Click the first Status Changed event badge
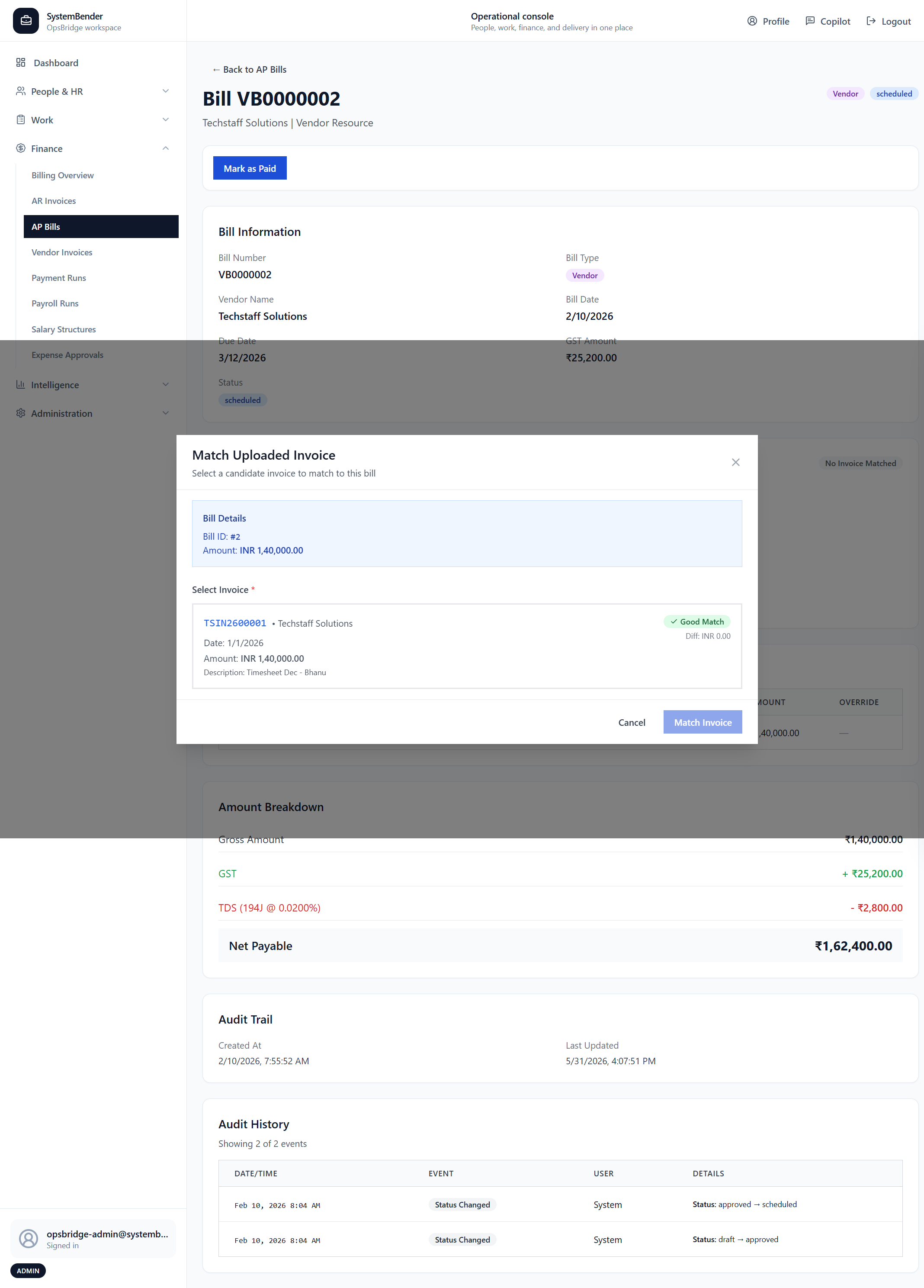This screenshot has height=1288, width=924. pyautogui.click(x=462, y=1204)
